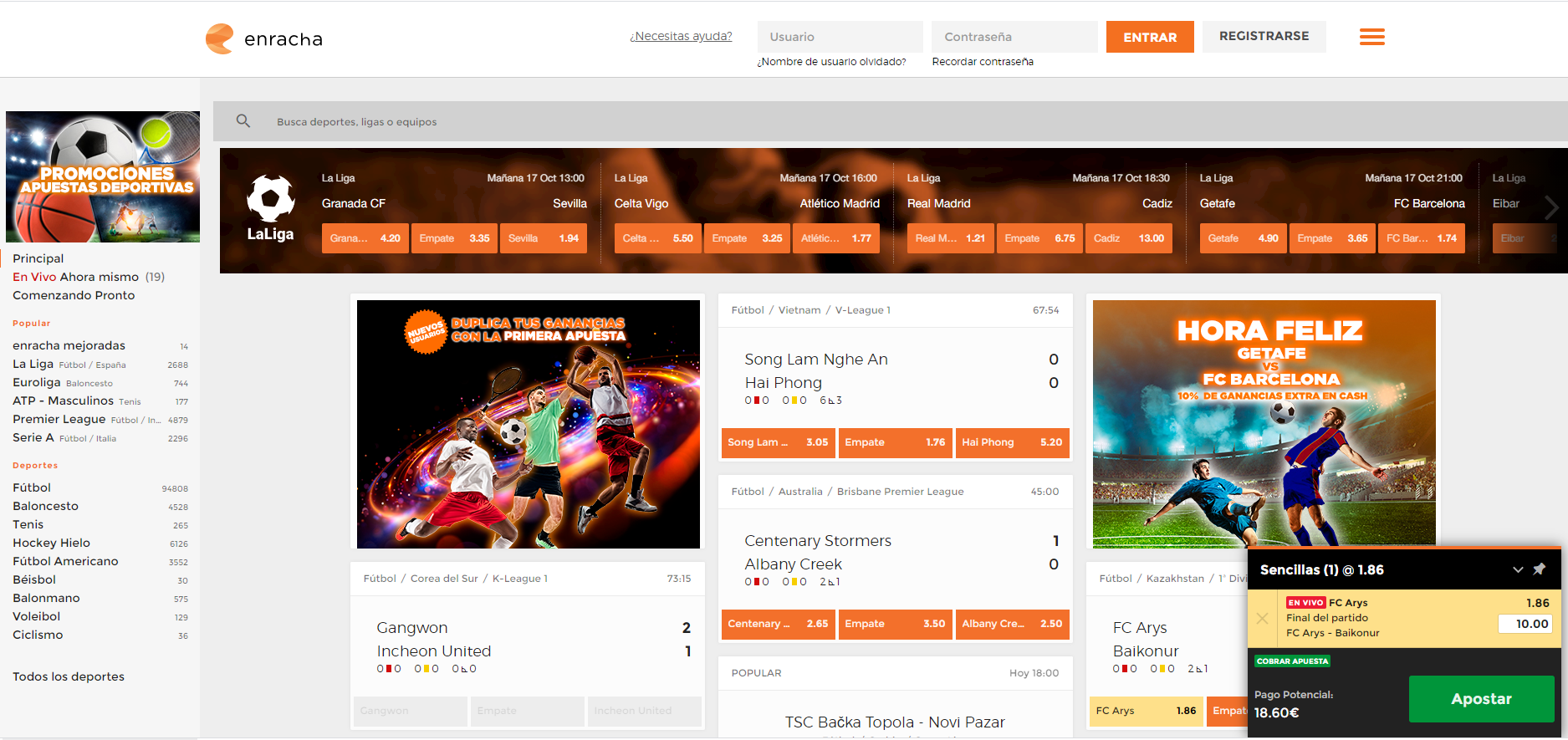Bet on Albany Creek at 2.50
The height and width of the screenshot is (740, 1568).
point(1012,624)
